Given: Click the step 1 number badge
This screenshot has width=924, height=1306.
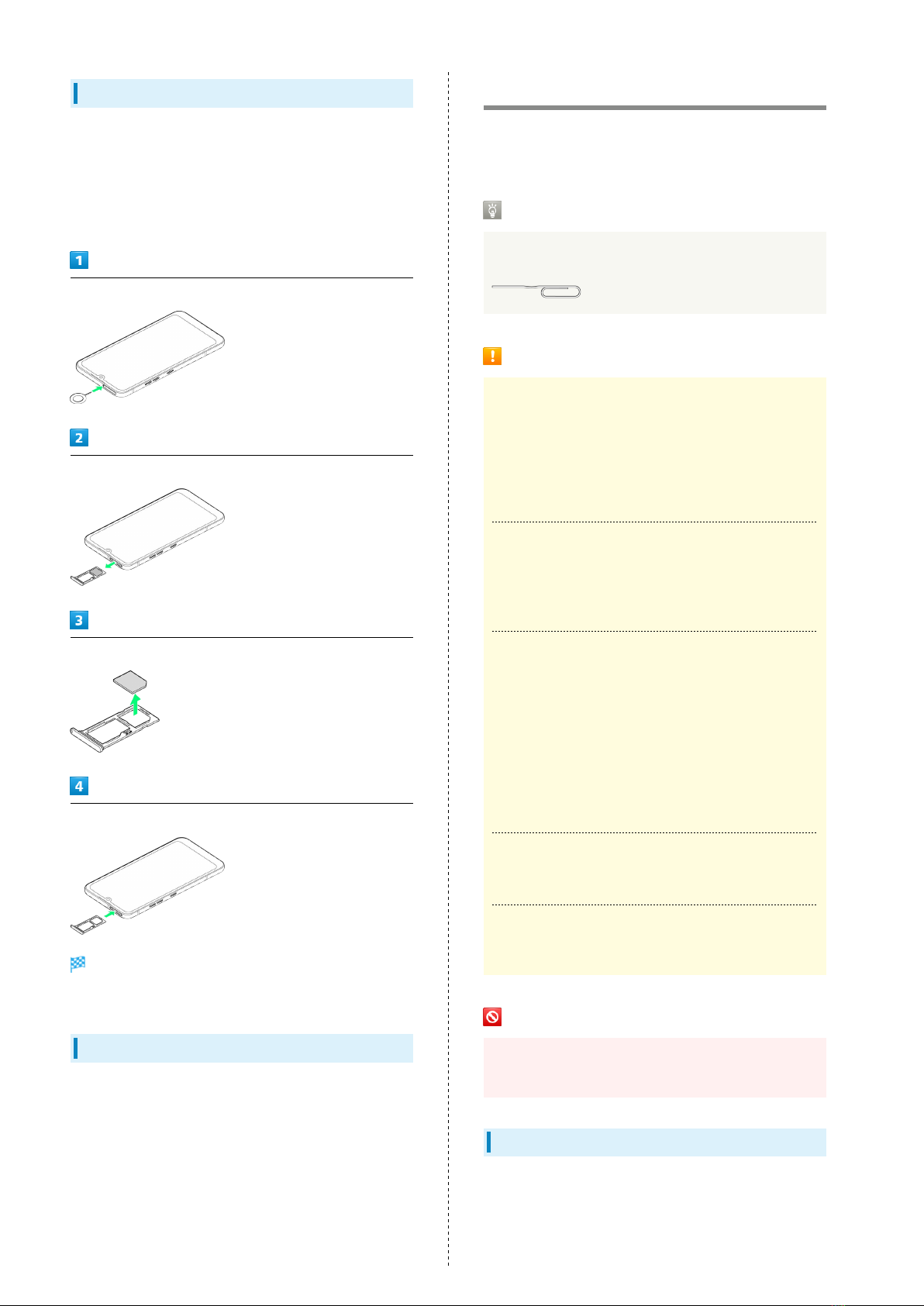Looking at the screenshot, I should click(79, 260).
